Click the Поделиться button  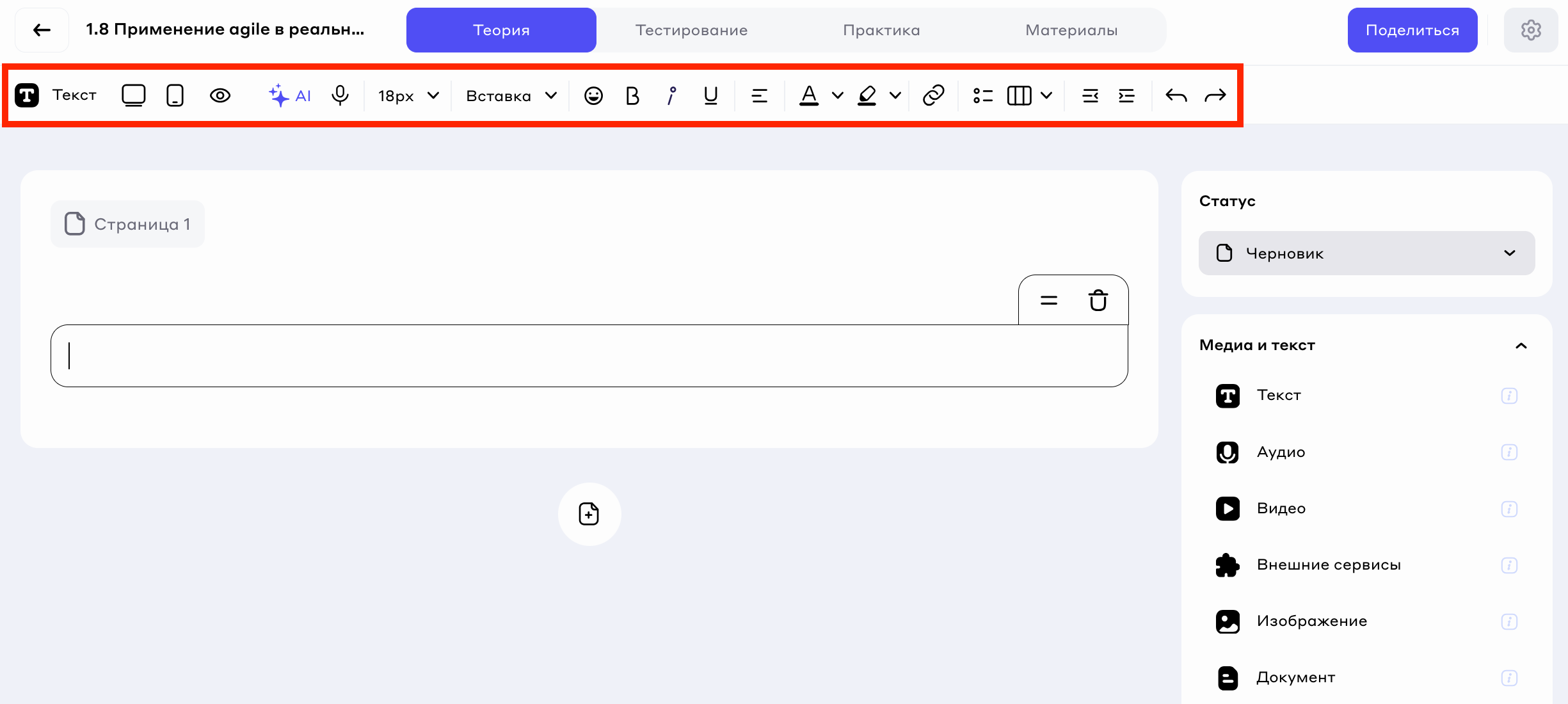(x=1412, y=30)
